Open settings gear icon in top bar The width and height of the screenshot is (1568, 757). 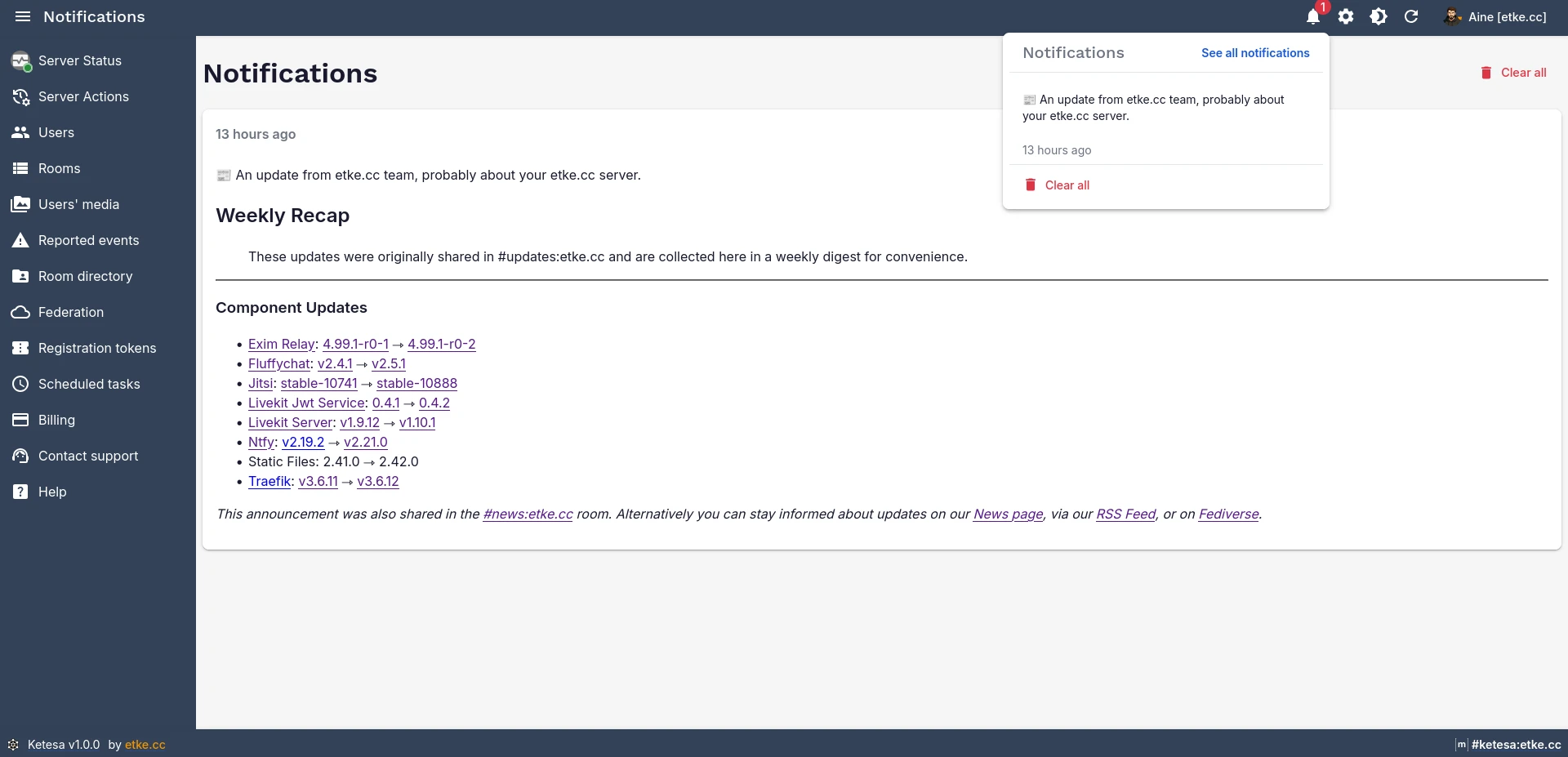(1346, 16)
